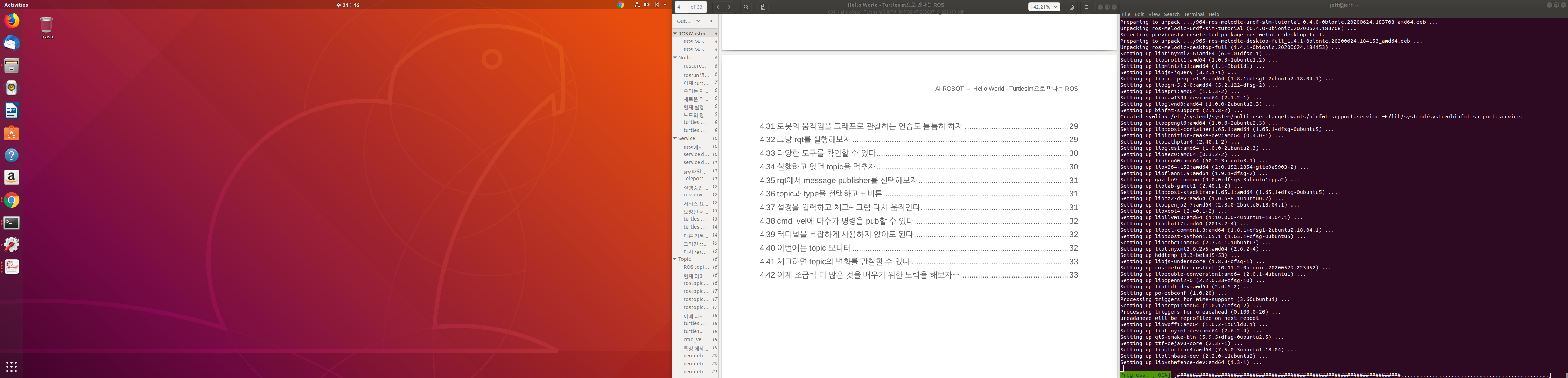Viewport: 1568px width, 378px height.
Task: Click the terminal install progress bar at 61%
Action: click(1336, 375)
